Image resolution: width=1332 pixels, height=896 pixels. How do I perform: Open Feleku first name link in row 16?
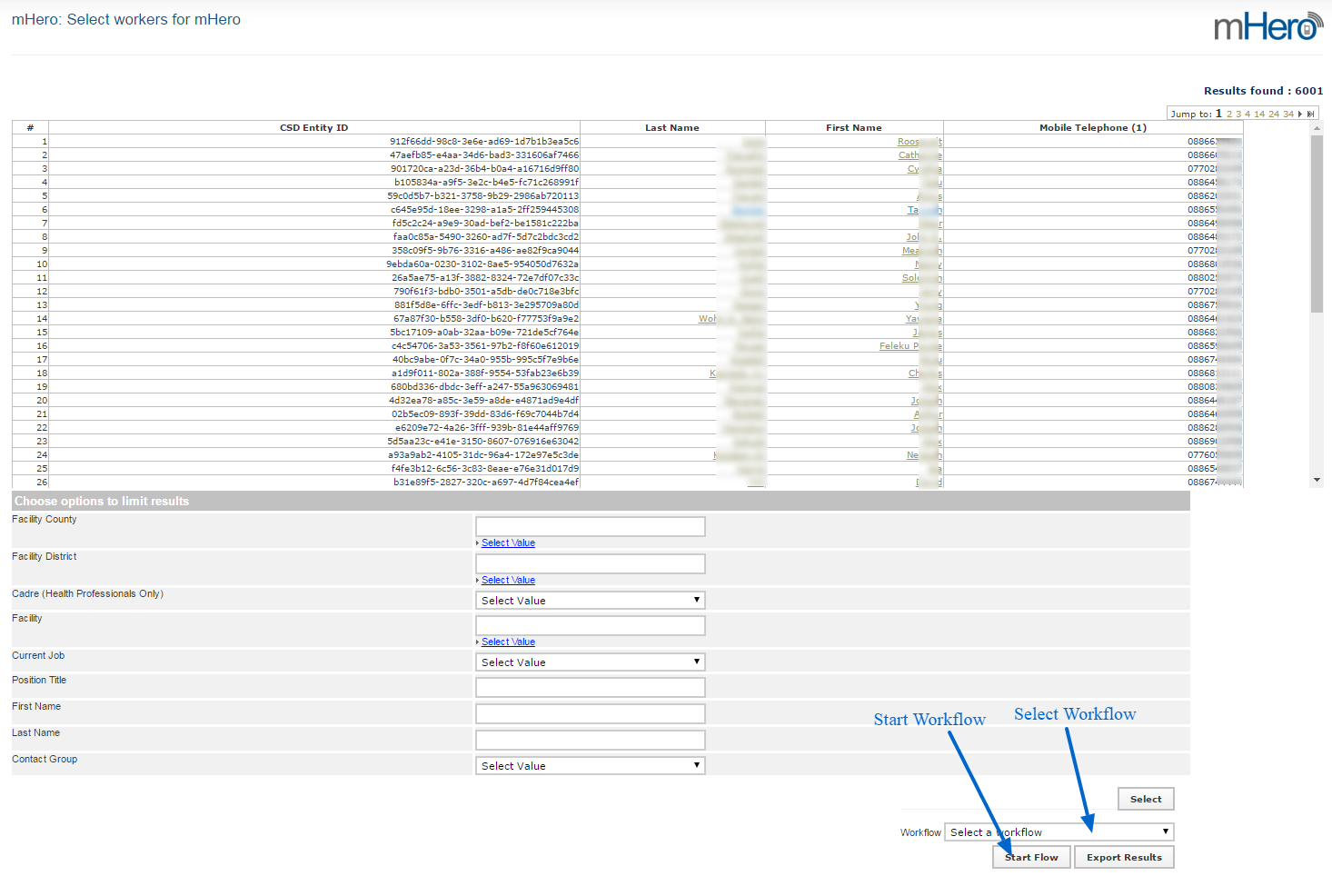tap(910, 346)
